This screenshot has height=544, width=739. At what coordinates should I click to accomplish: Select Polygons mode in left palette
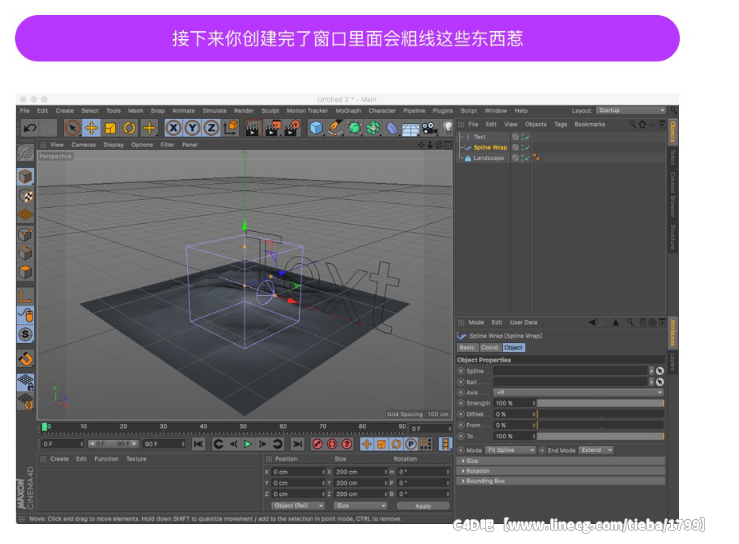click(x=25, y=272)
